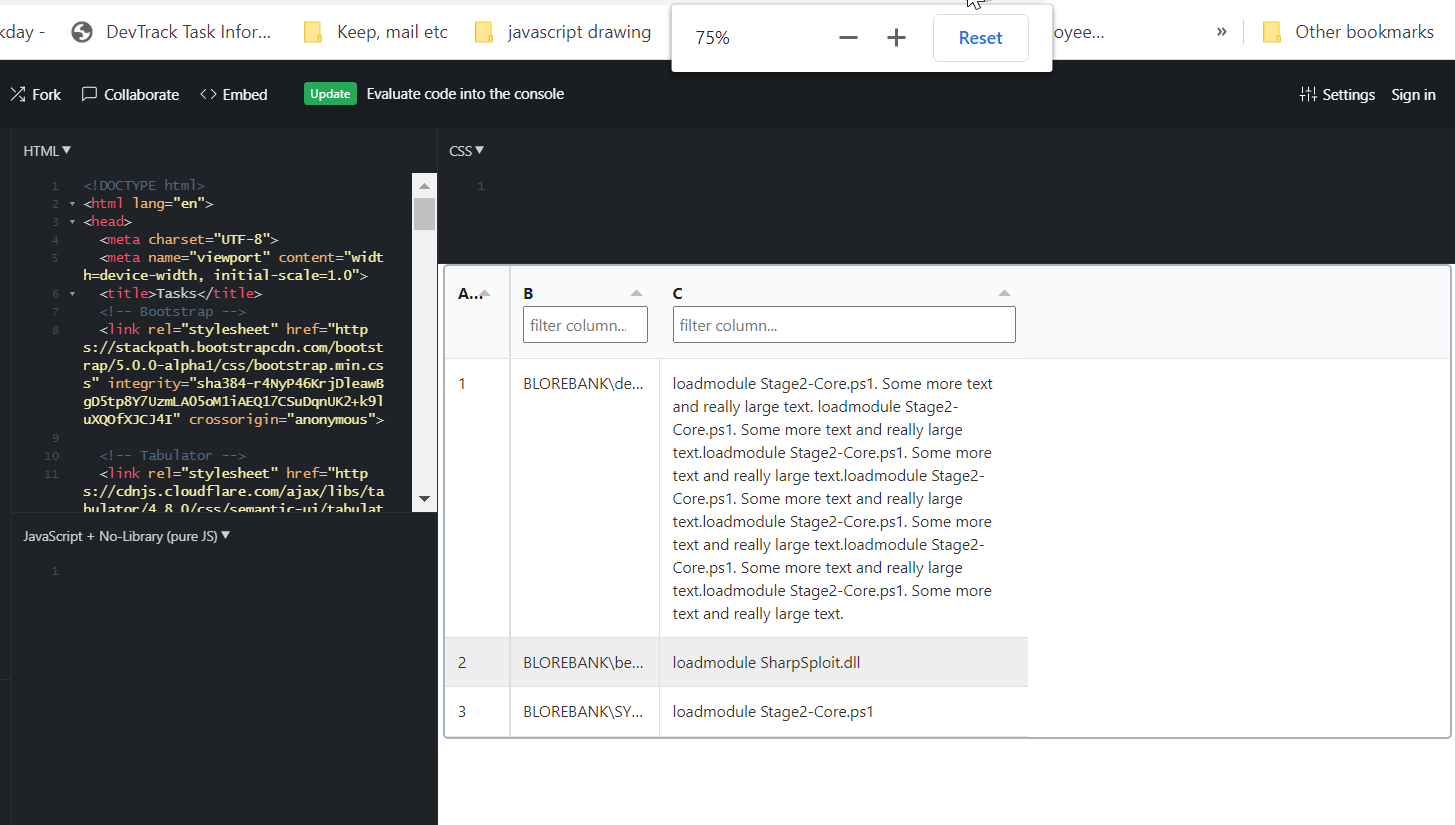Open the Collaborate option
The width and height of the screenshot is (1455, 825).
pos(130,94)
